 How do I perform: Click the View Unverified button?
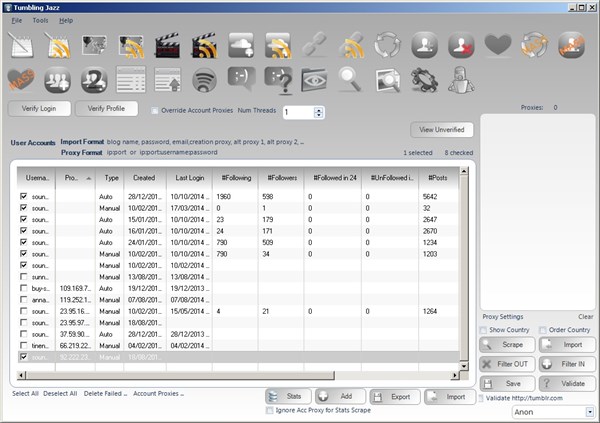442,130
